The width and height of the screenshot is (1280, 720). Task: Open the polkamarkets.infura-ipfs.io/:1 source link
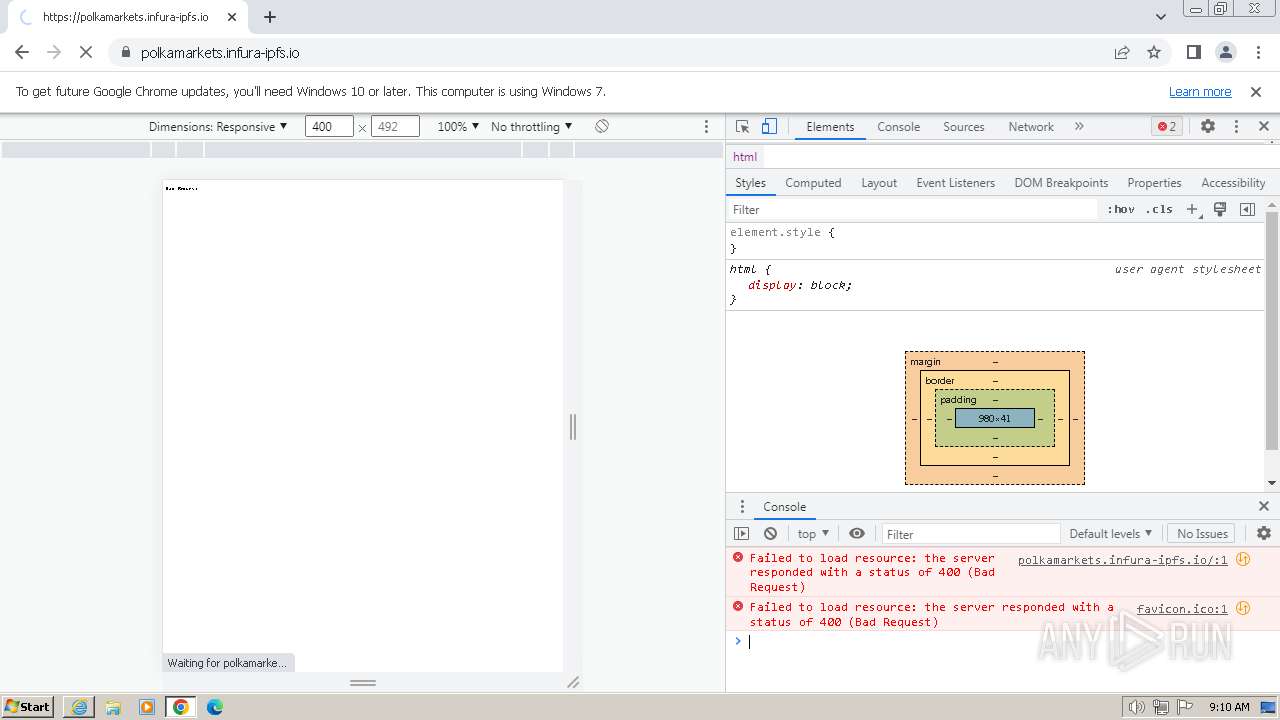[x=1122, y=560]
